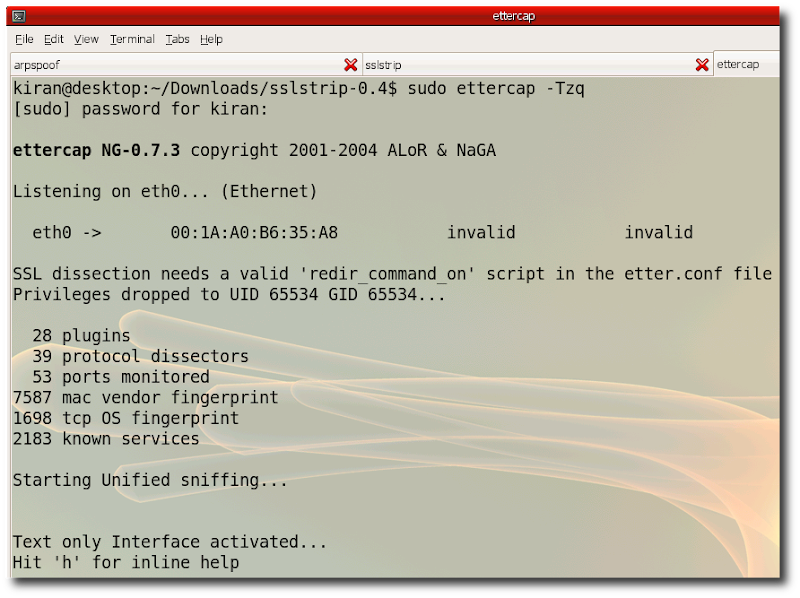Image resolution: width=800 pixels, height=598 pixels.
Task: Open the Terminal menu
Action: tap(132, 39)
